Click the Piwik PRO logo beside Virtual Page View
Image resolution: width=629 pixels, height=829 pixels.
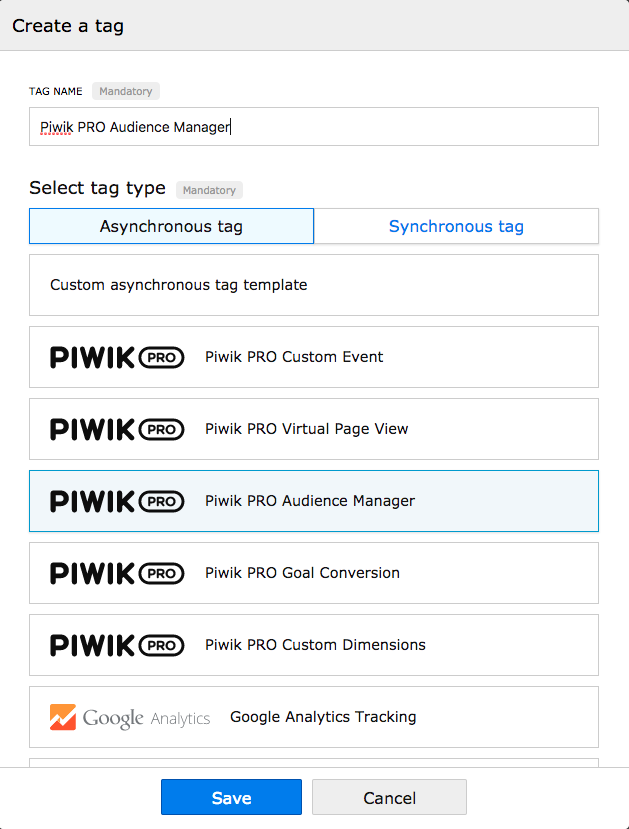point(117,429)
